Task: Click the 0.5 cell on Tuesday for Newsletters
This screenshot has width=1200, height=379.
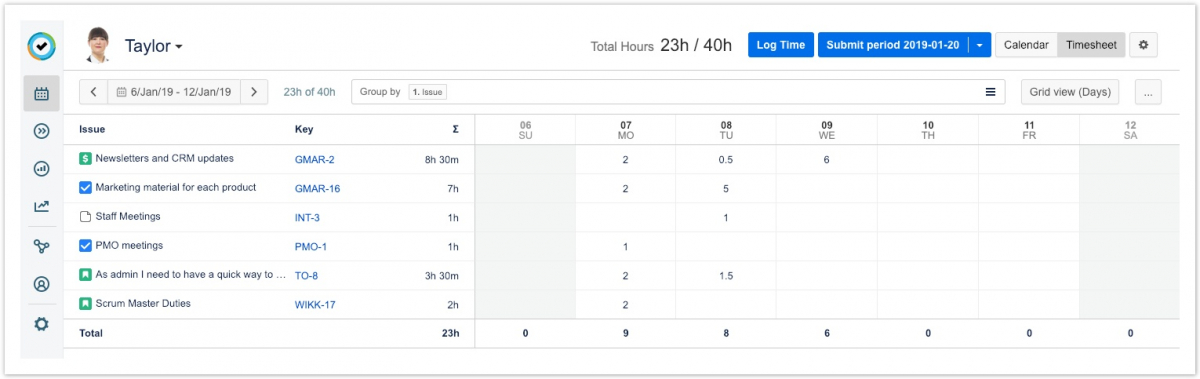Action: [726, 159]
